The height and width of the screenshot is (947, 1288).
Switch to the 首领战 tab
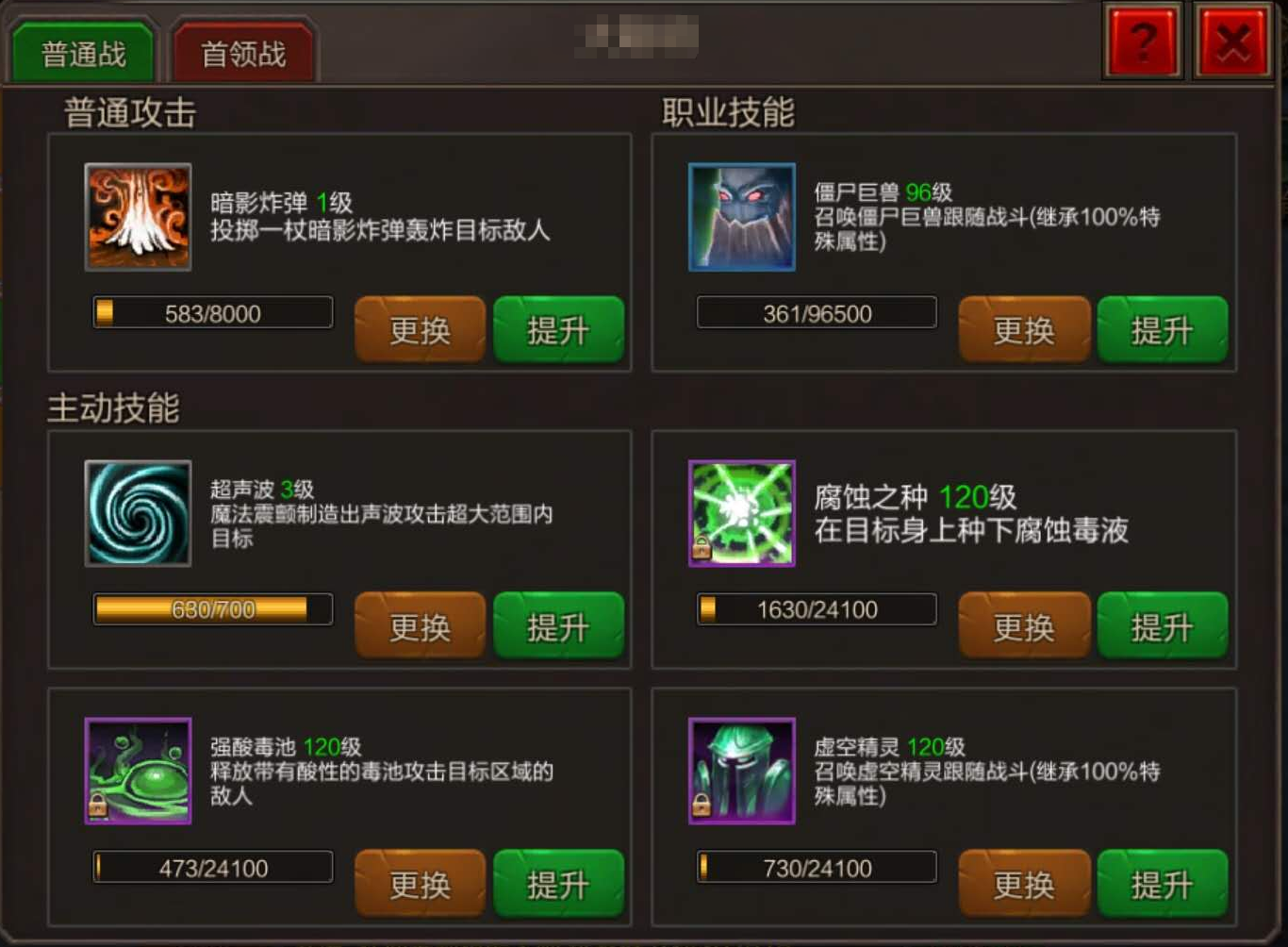pyautogui.click(x=243, y=53)
